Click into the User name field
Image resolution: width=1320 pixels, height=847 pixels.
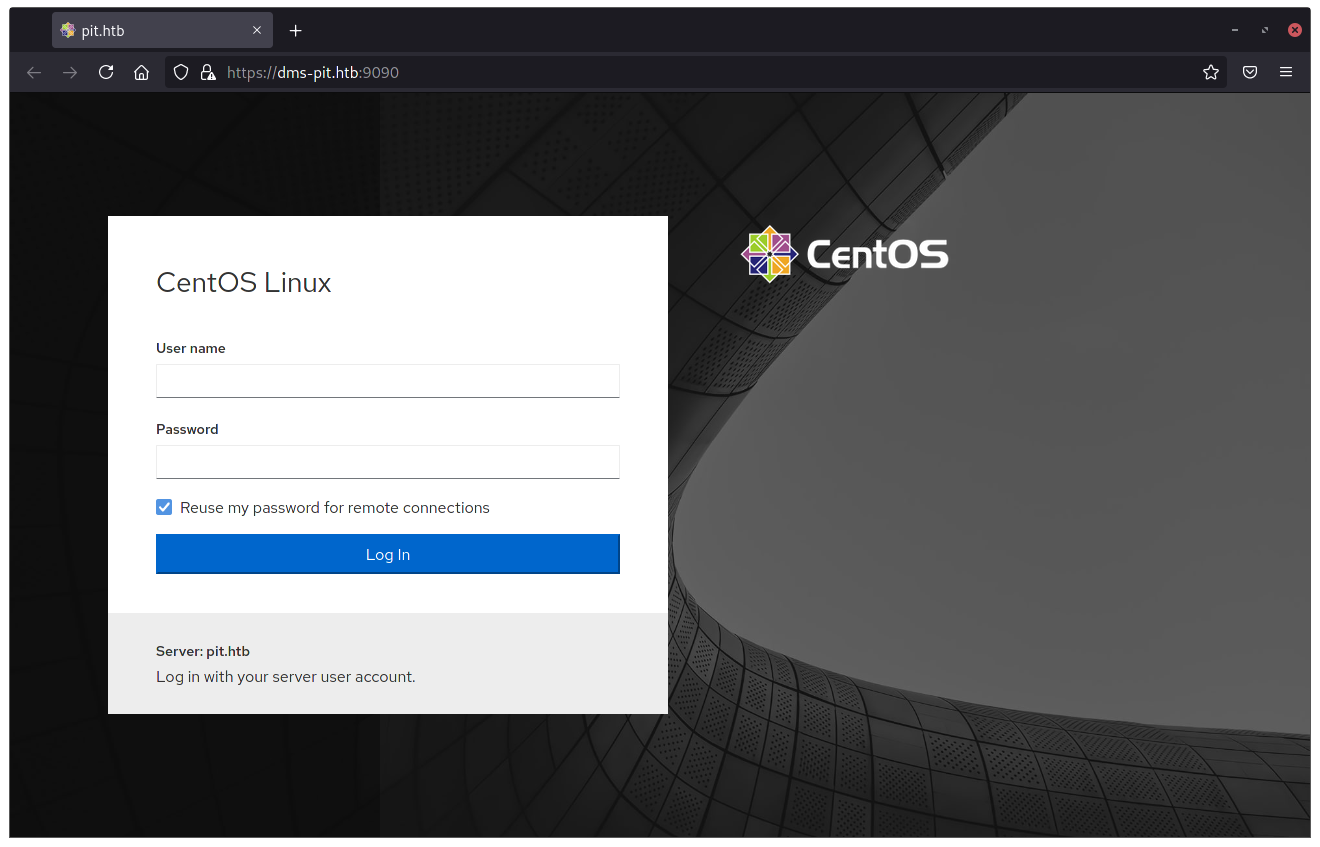[388, 381]
